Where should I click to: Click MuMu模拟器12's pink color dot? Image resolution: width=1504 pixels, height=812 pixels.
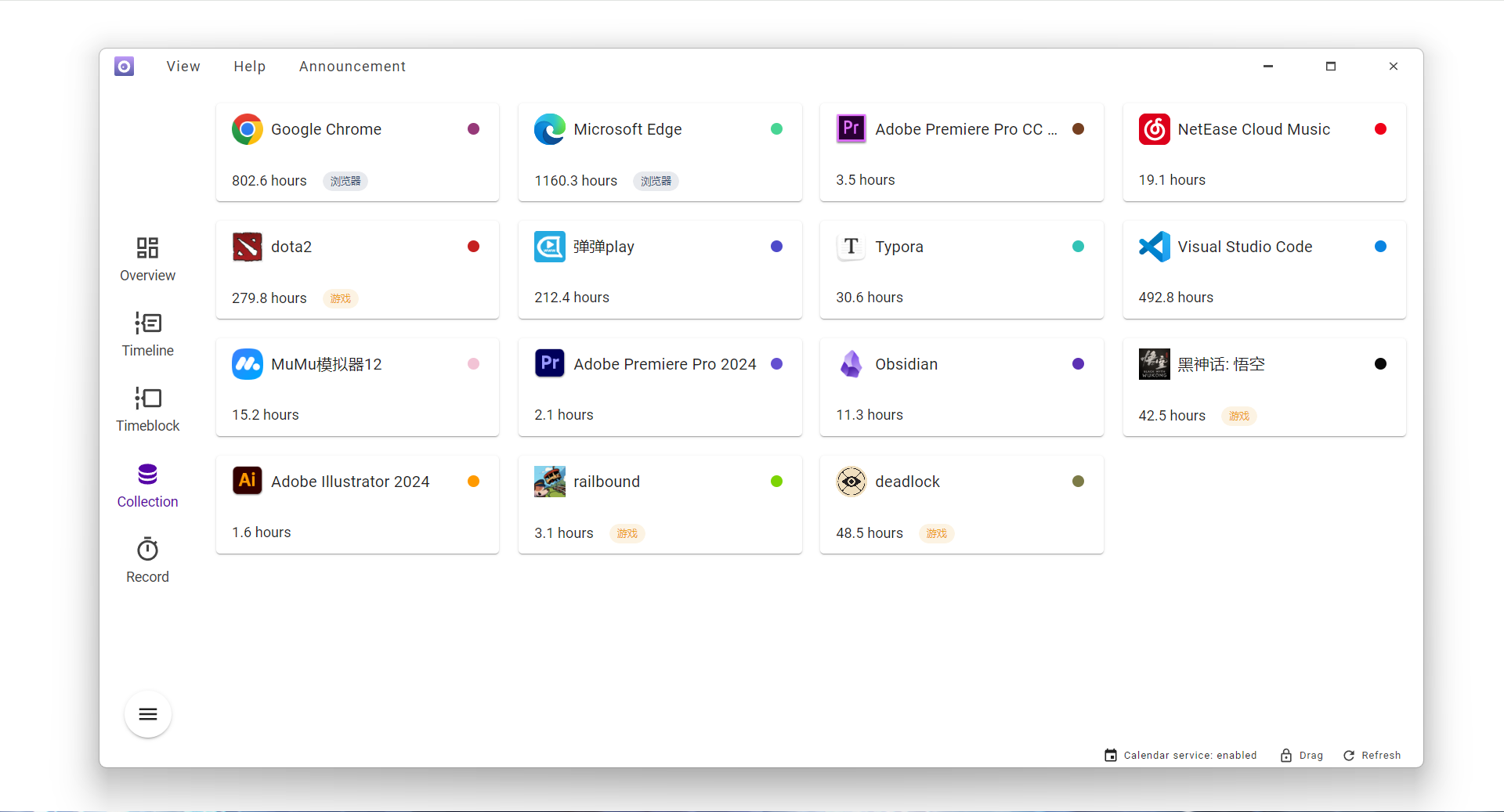point(473,364)
